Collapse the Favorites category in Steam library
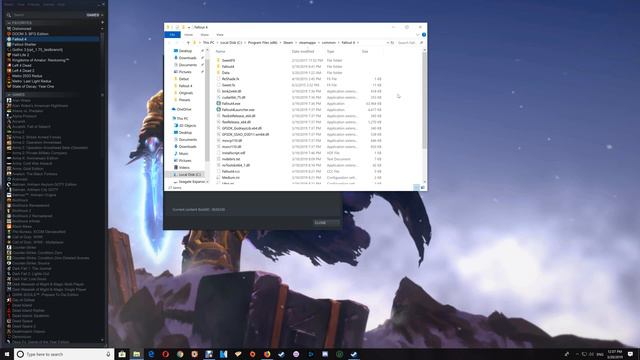 pyautogui.click(x=9, y=23)
